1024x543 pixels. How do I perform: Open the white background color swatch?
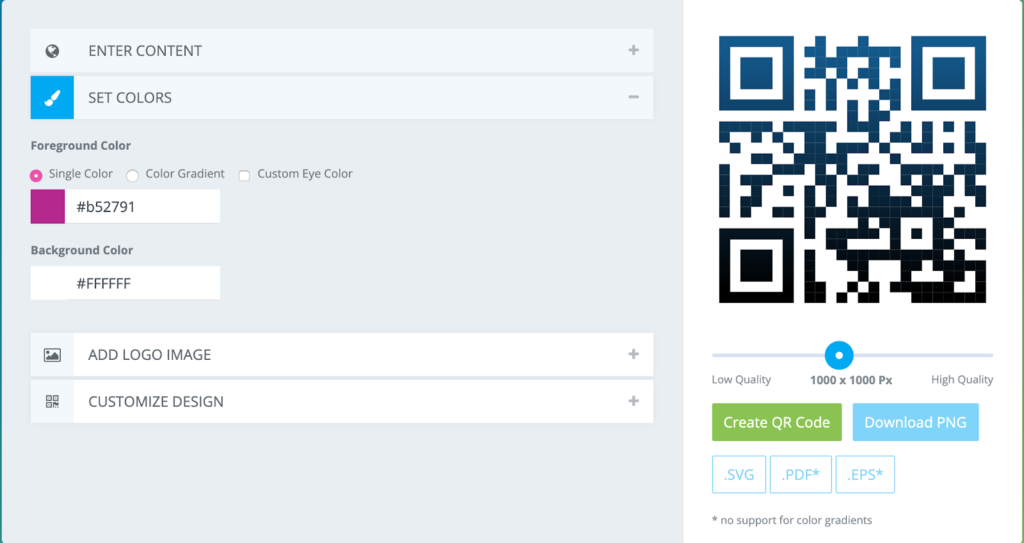(x=48, y=283)
